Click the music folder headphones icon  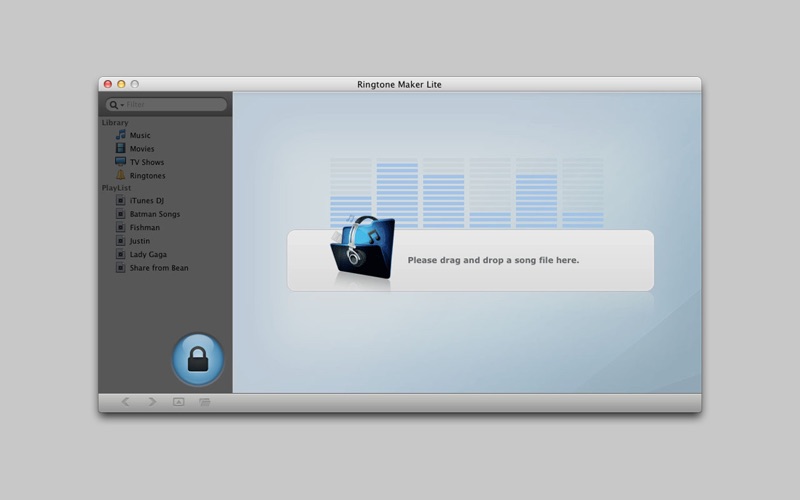click(x=363, y=247)
